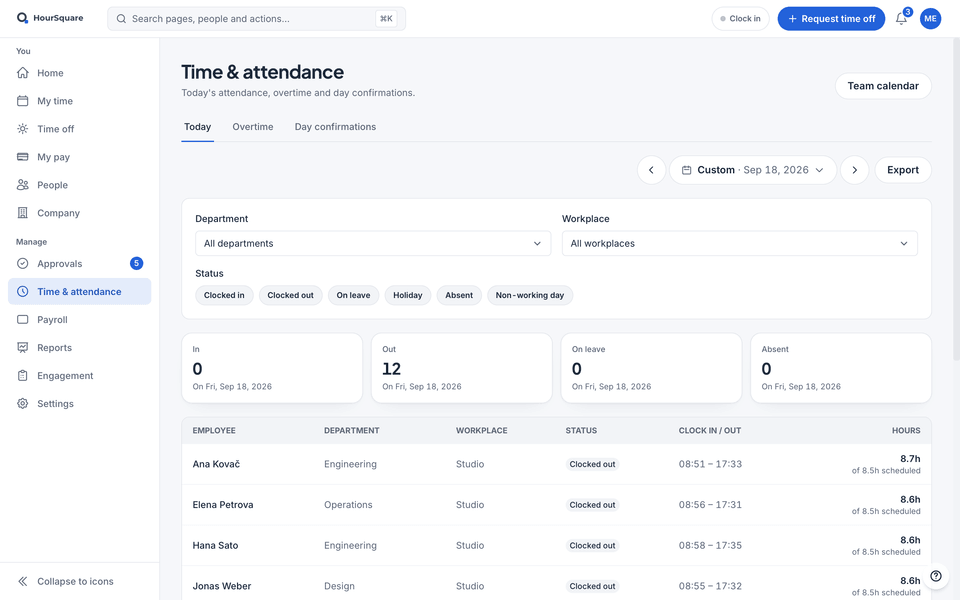Open the All workplaces dropdown
Screen dimensions: 960x600
point(740,243)
